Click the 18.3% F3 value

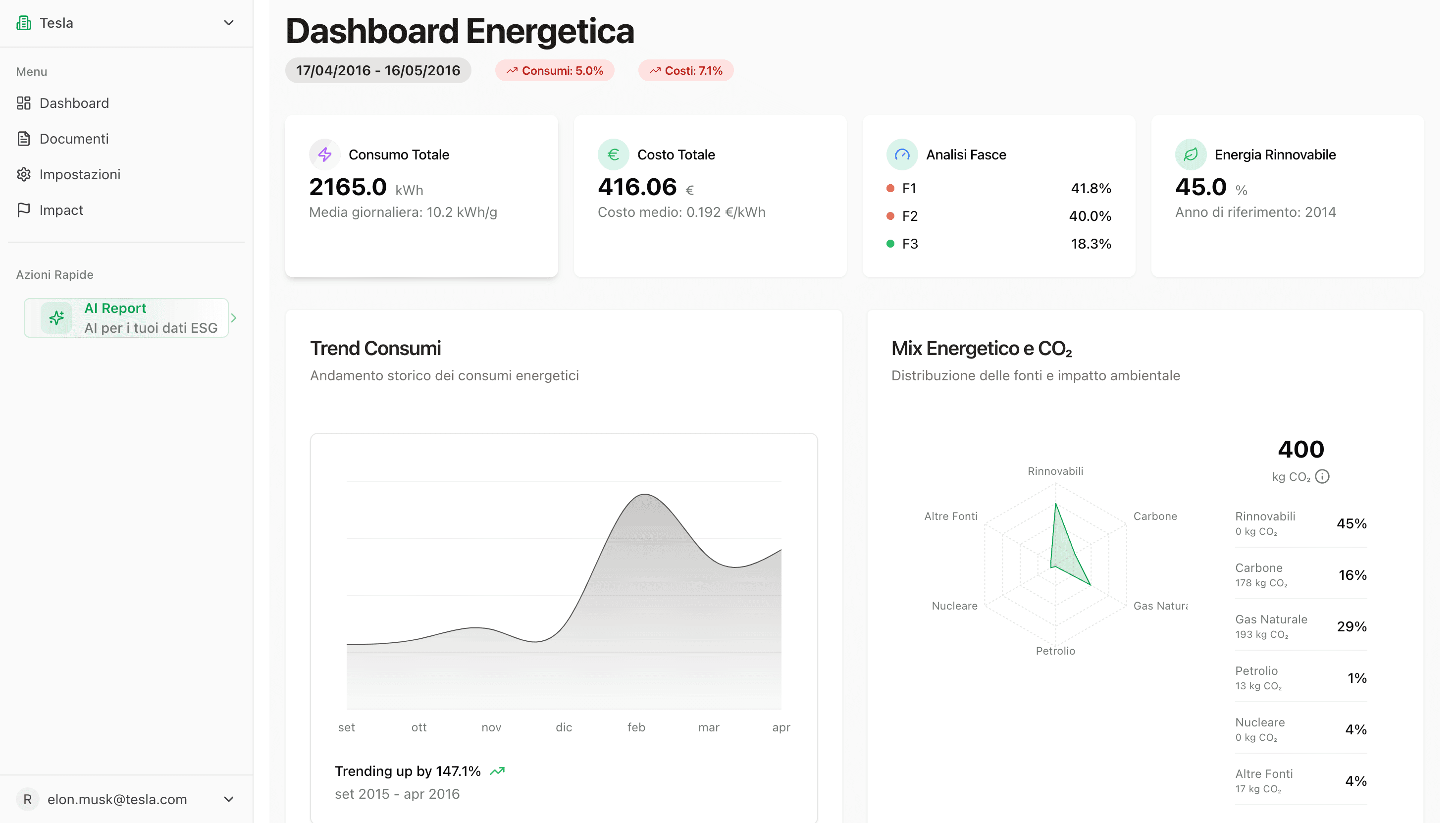coord(1091,244)
